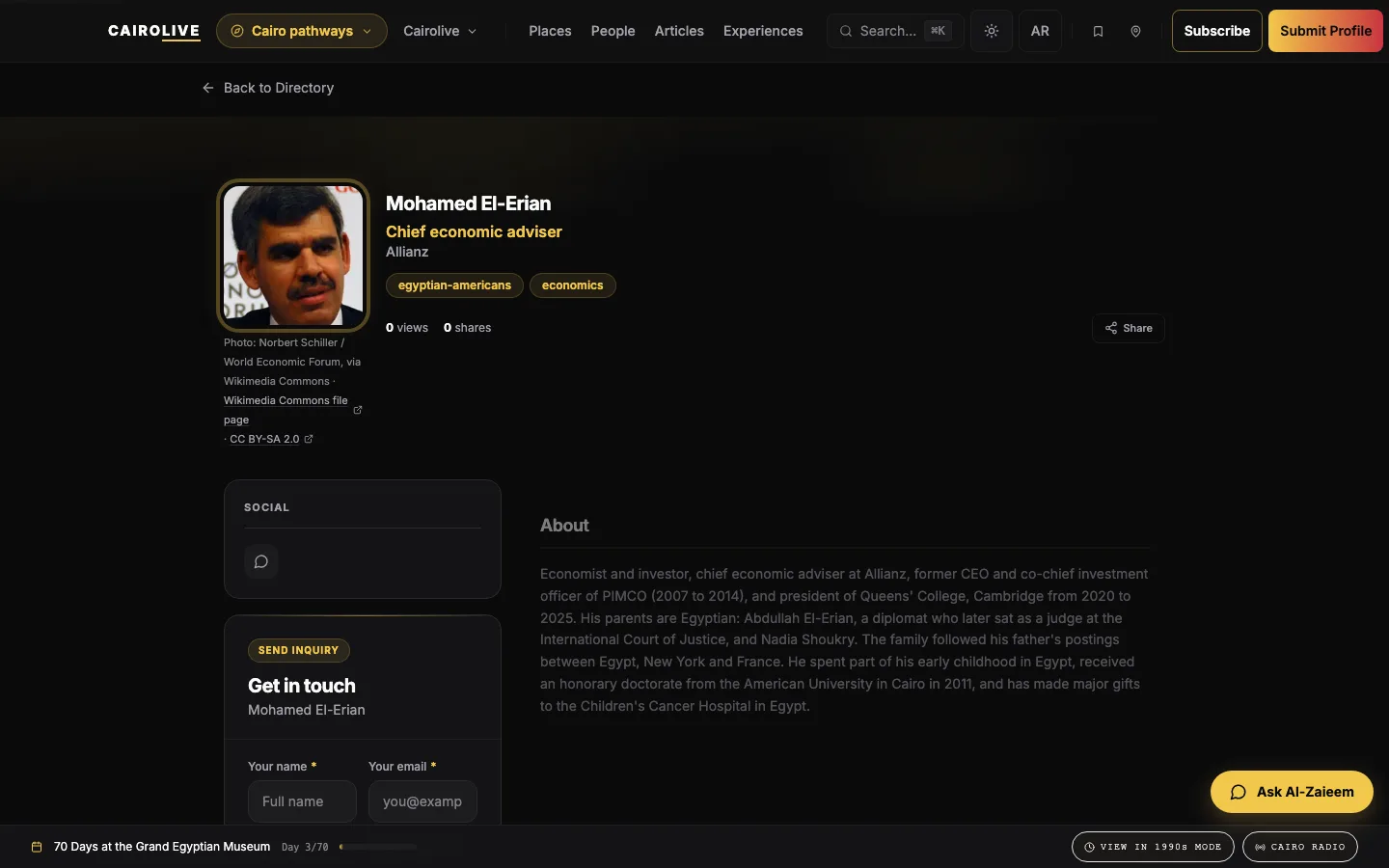The width and height of the screenshot is (1389, 868).
Task: Click the About heading
Action: 564,526
